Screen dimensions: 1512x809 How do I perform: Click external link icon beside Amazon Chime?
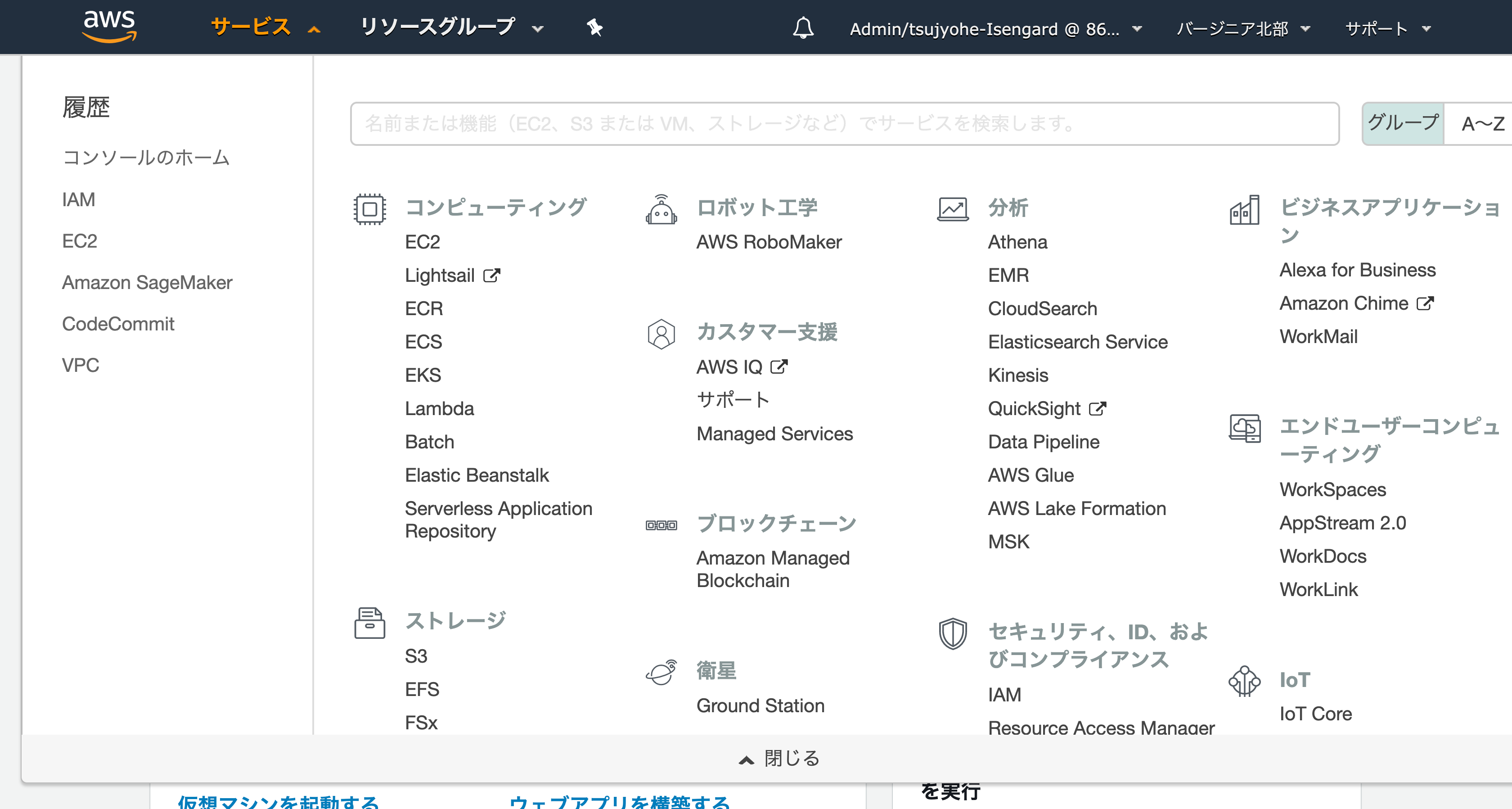pos(1425,303)
